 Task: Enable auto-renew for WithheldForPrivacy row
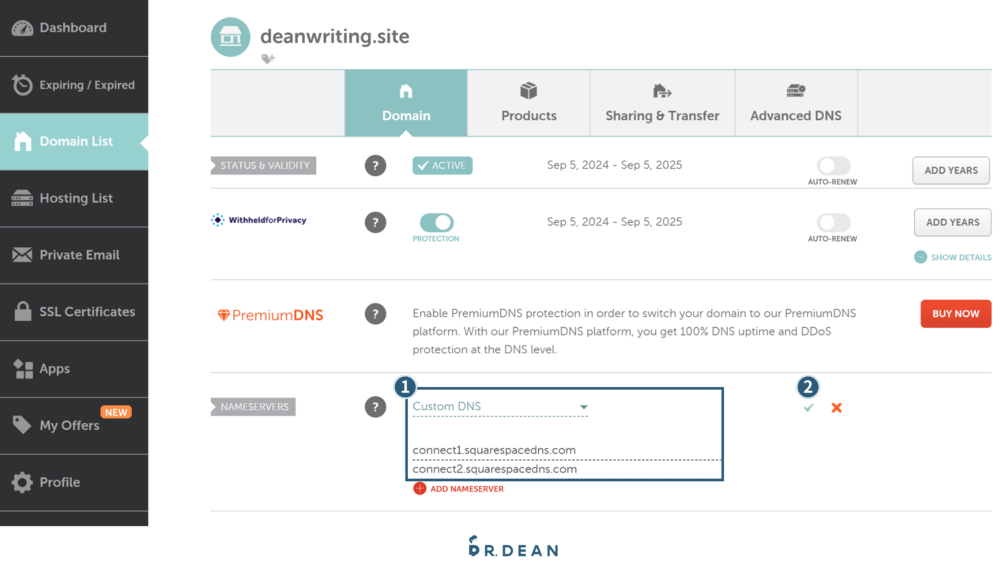click(x=833, y=222)
